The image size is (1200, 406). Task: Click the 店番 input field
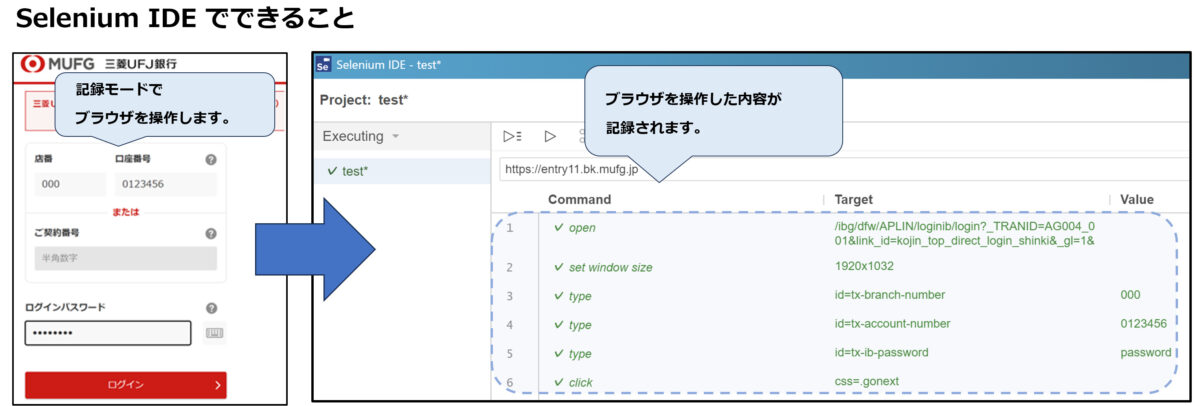click(66, 184)
